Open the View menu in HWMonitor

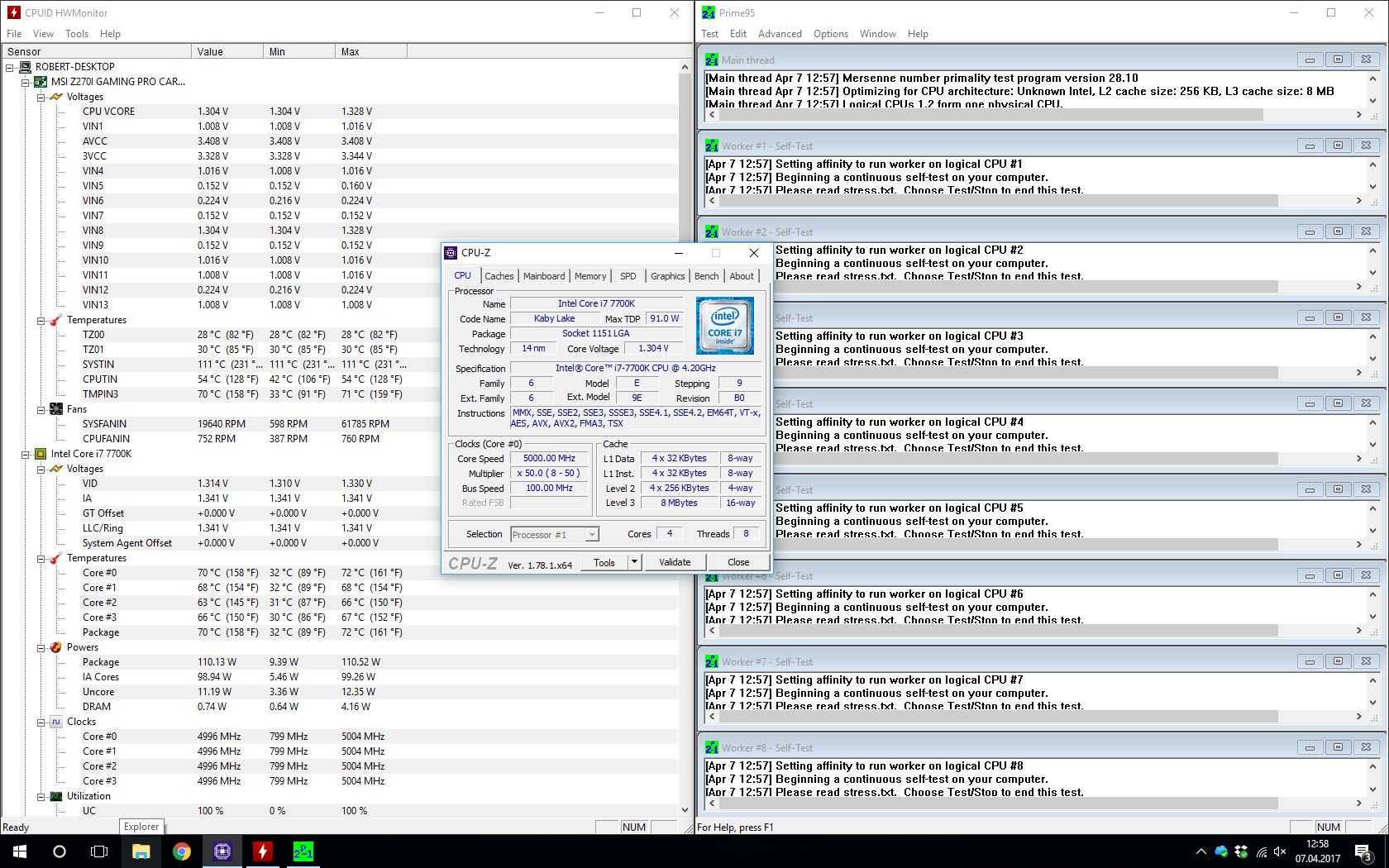click(43, 34)
